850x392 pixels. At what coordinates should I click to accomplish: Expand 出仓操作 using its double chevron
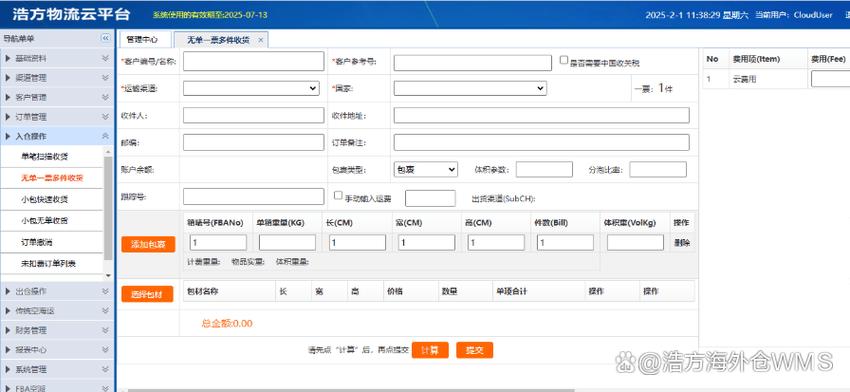pyautogui.click(x=105, y=291)
